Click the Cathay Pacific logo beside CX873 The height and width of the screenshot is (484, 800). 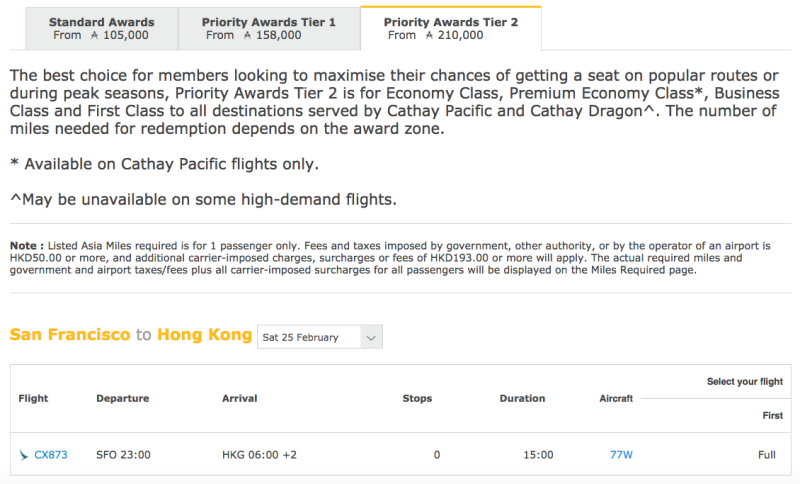tap(23, 455)
